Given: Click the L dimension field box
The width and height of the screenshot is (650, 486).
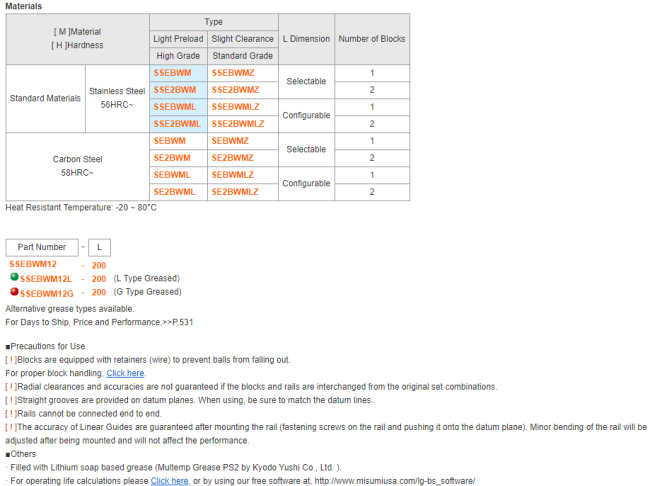Looking at the screenshot, I should click(x=98, y=247).
